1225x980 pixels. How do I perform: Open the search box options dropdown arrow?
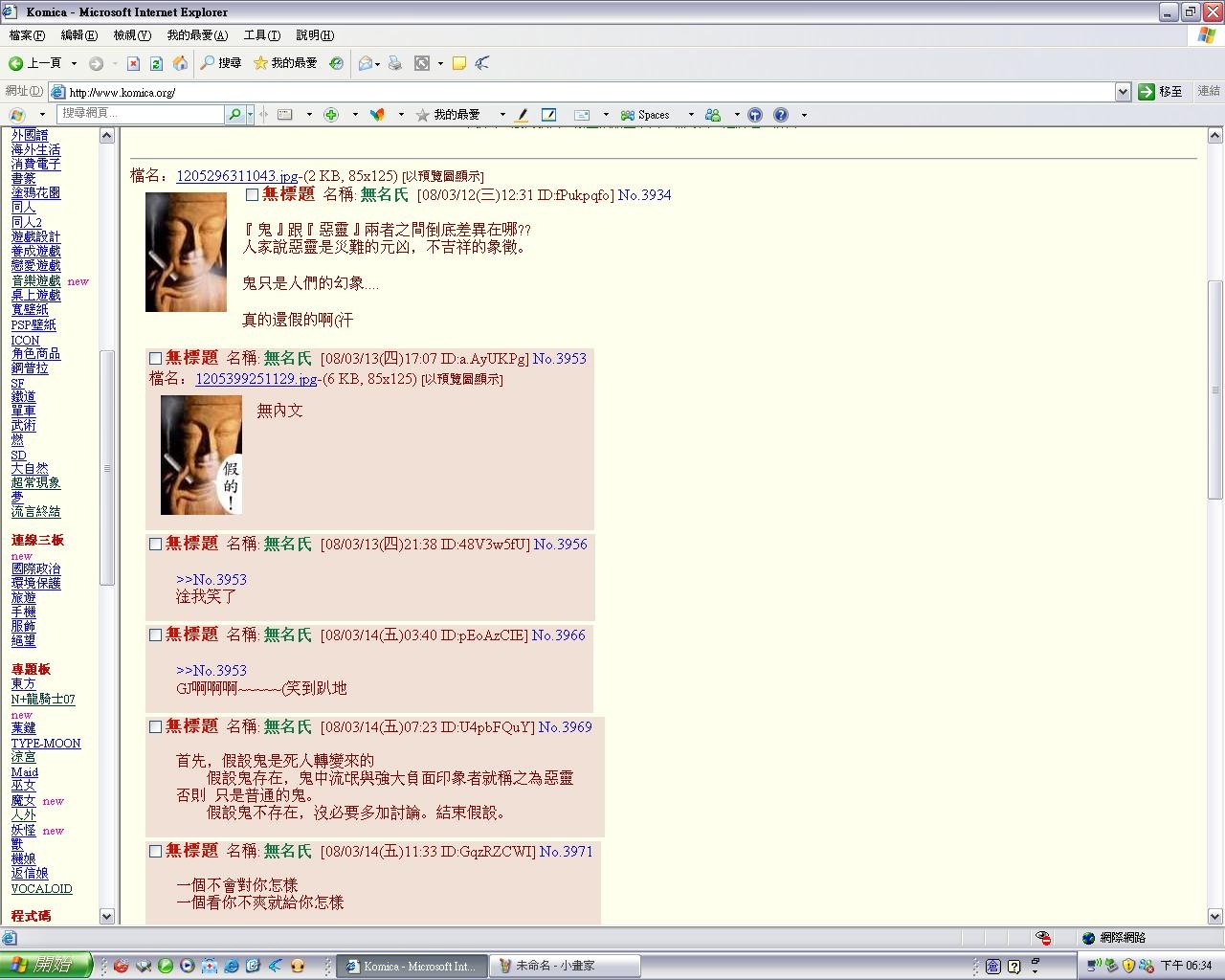(x=250, y=115)
